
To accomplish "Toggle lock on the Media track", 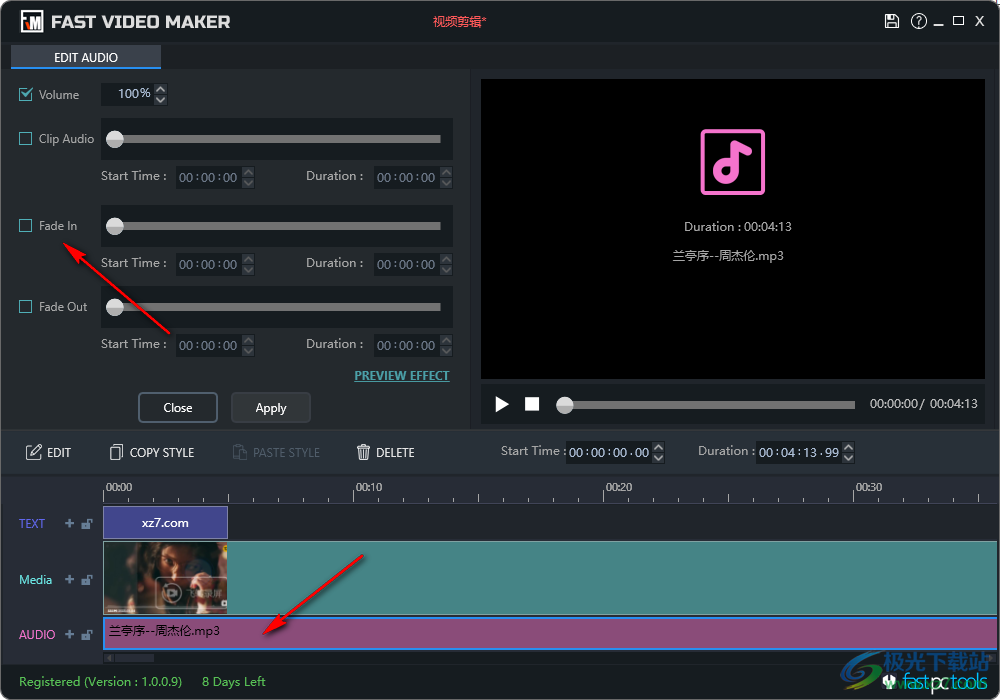I will [x=87, y=580].
